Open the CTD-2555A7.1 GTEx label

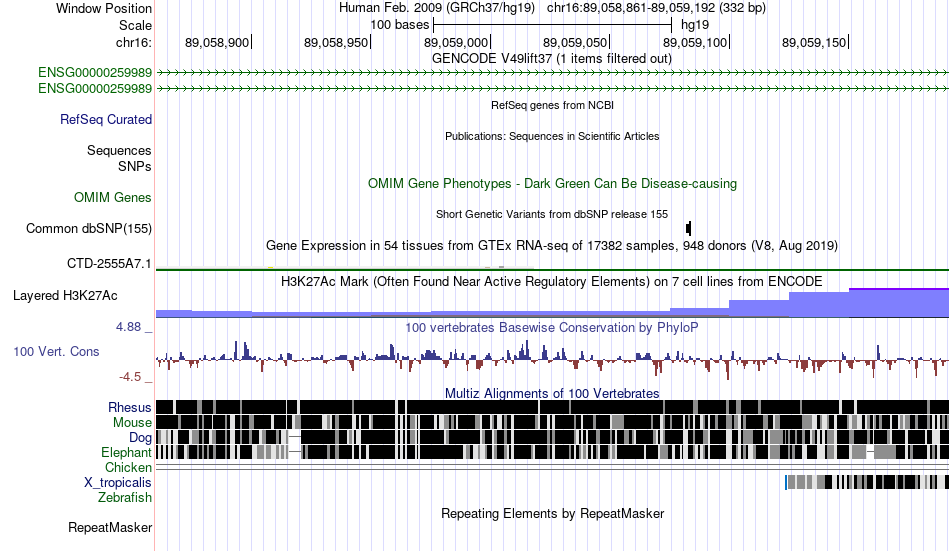coord(109,264)
